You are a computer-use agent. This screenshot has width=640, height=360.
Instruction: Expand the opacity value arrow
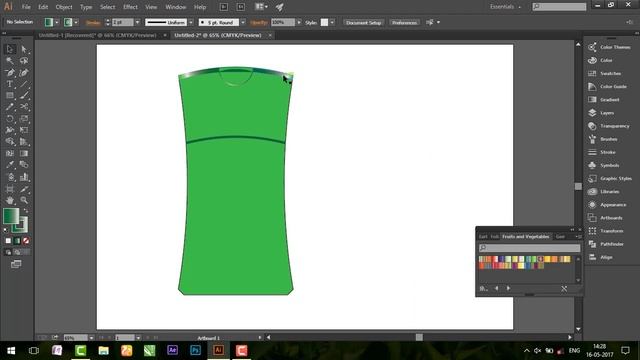pyautogui.click(x=299, y=22)
